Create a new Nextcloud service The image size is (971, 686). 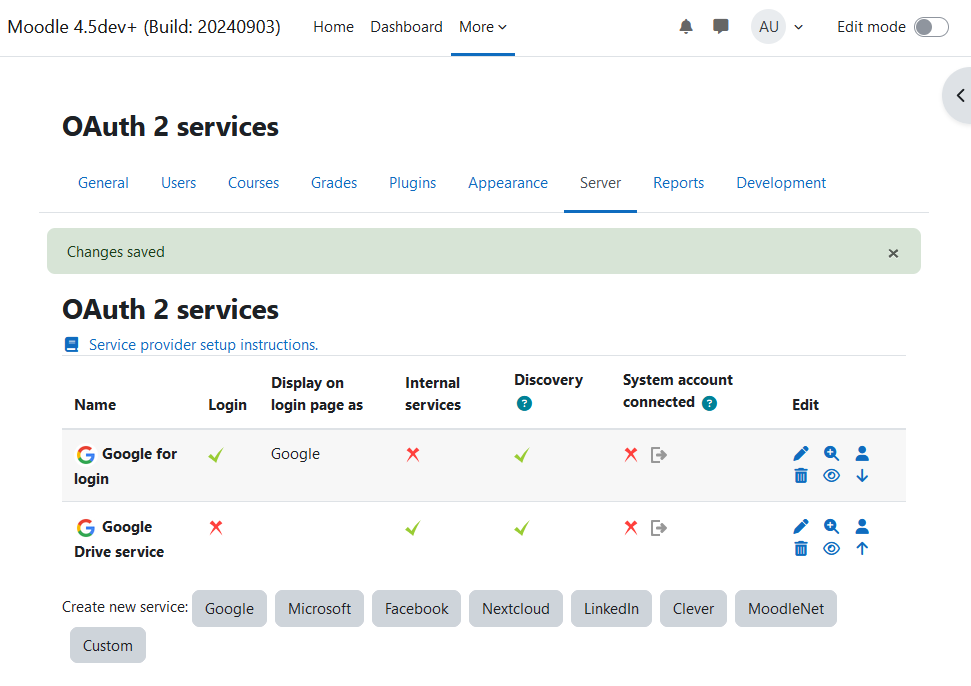pos(516,609)
